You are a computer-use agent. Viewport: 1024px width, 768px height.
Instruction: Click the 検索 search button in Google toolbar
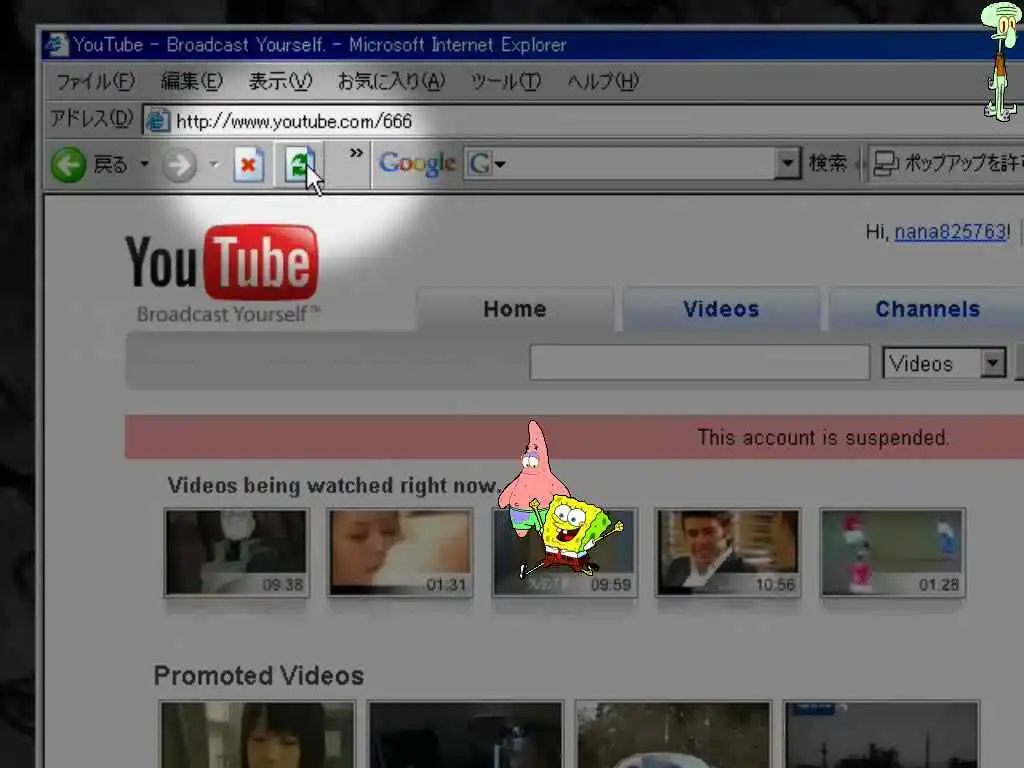point(827,163)
